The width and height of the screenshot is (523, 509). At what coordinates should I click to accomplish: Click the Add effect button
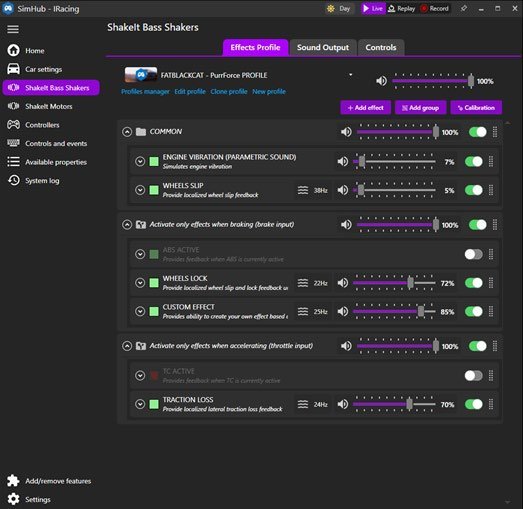[x=366, y=108]
